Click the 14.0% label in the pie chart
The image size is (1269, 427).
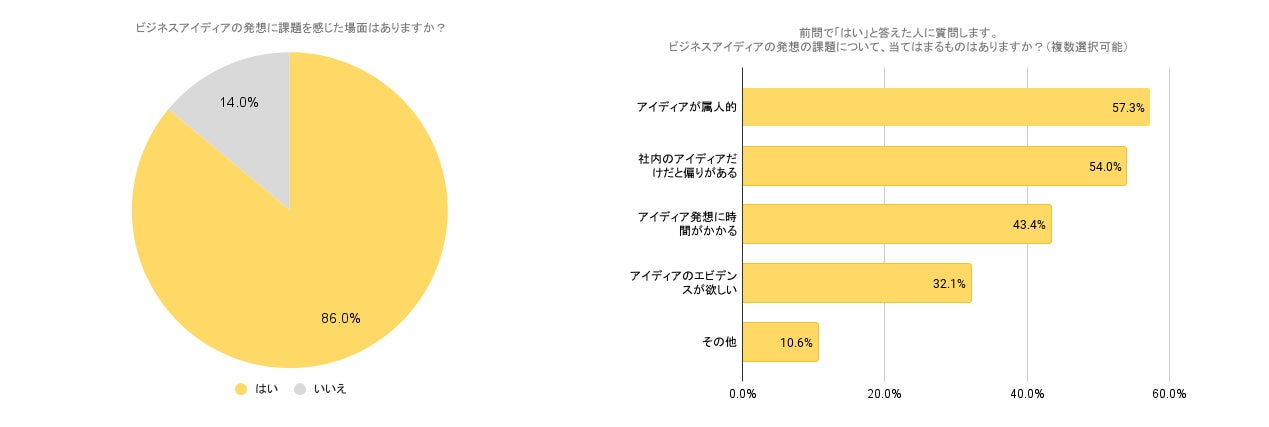tap(239, 102)
